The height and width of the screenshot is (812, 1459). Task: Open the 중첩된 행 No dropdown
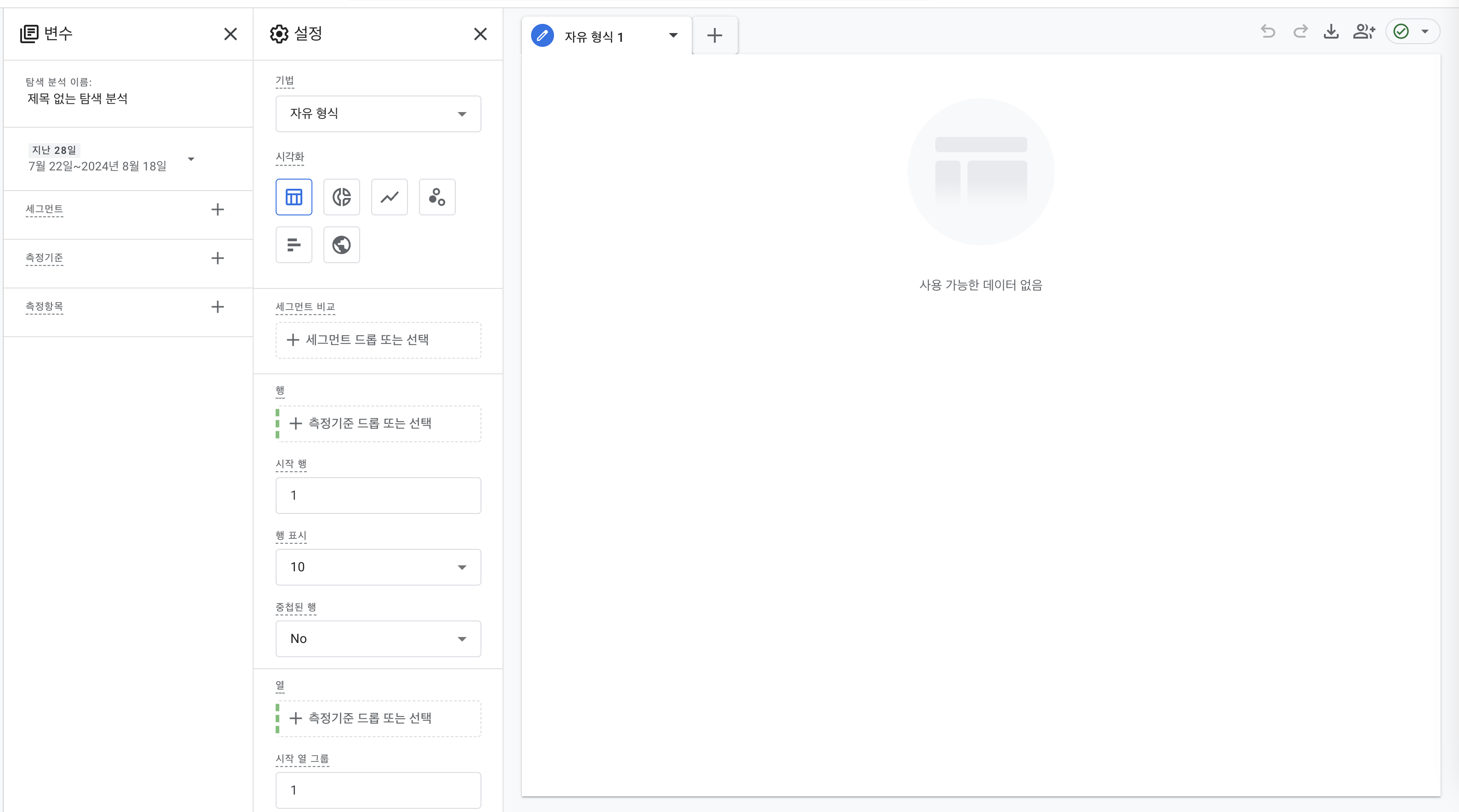click(378, 639)
